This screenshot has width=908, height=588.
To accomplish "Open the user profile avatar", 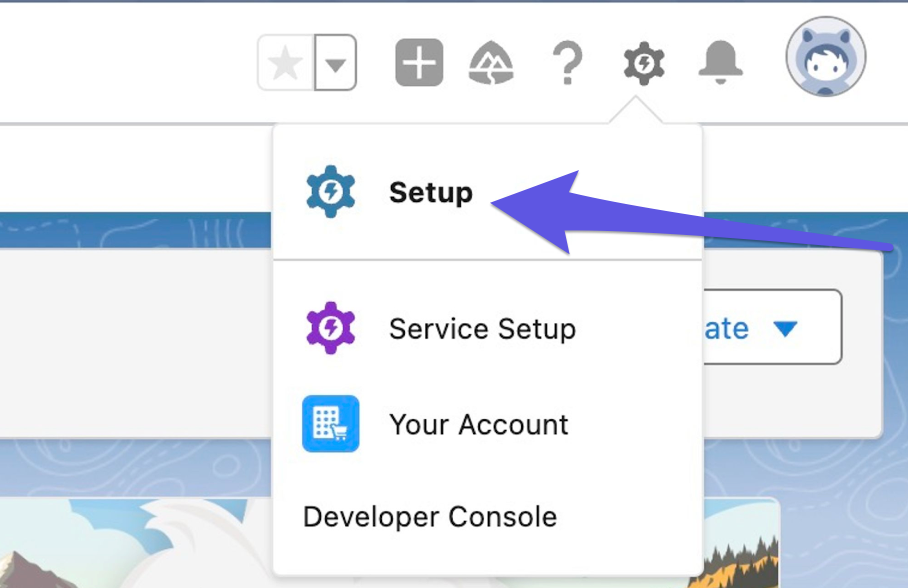I will coord(825,57).
